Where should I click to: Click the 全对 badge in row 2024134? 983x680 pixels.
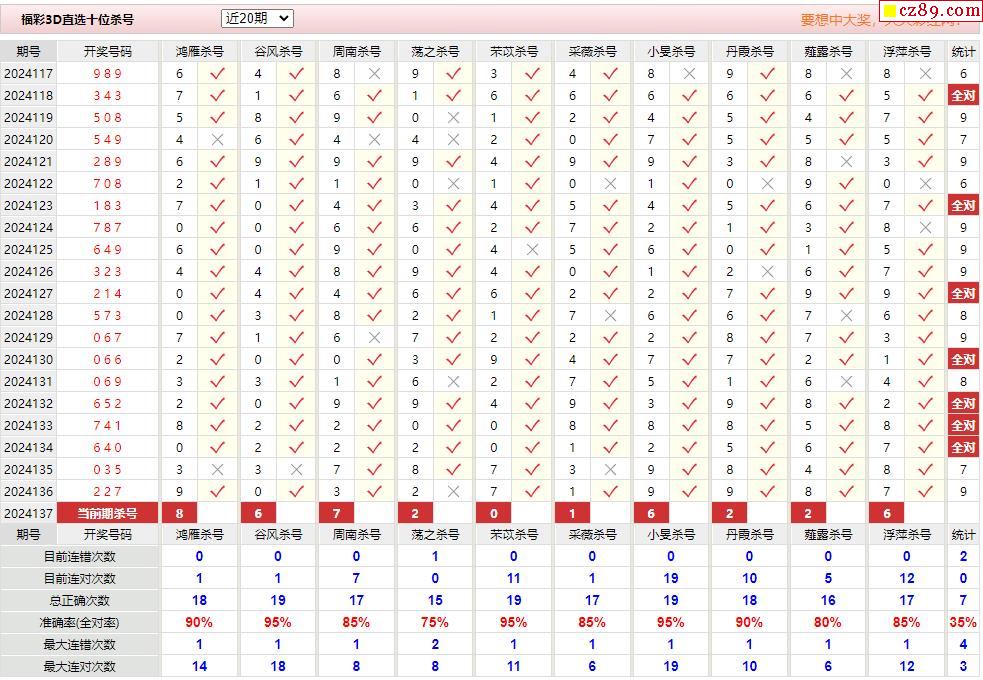tap(963, 447)
